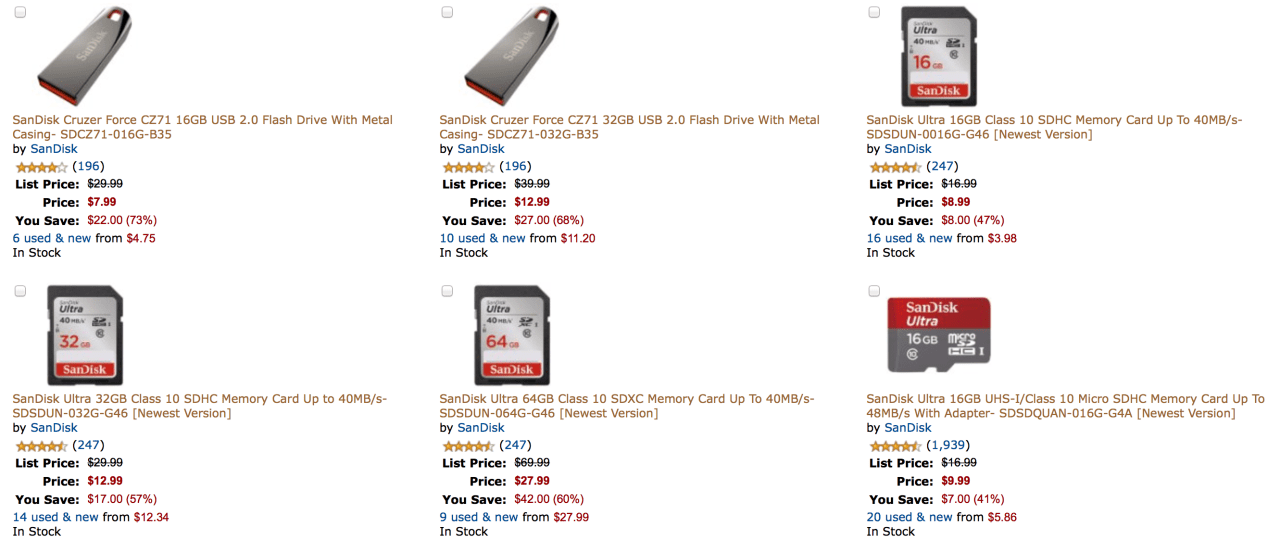Open the SanDisk Ultra 64GB SDXC title link
Viewport: 1280px width, 552px height.
pos(626,406)
